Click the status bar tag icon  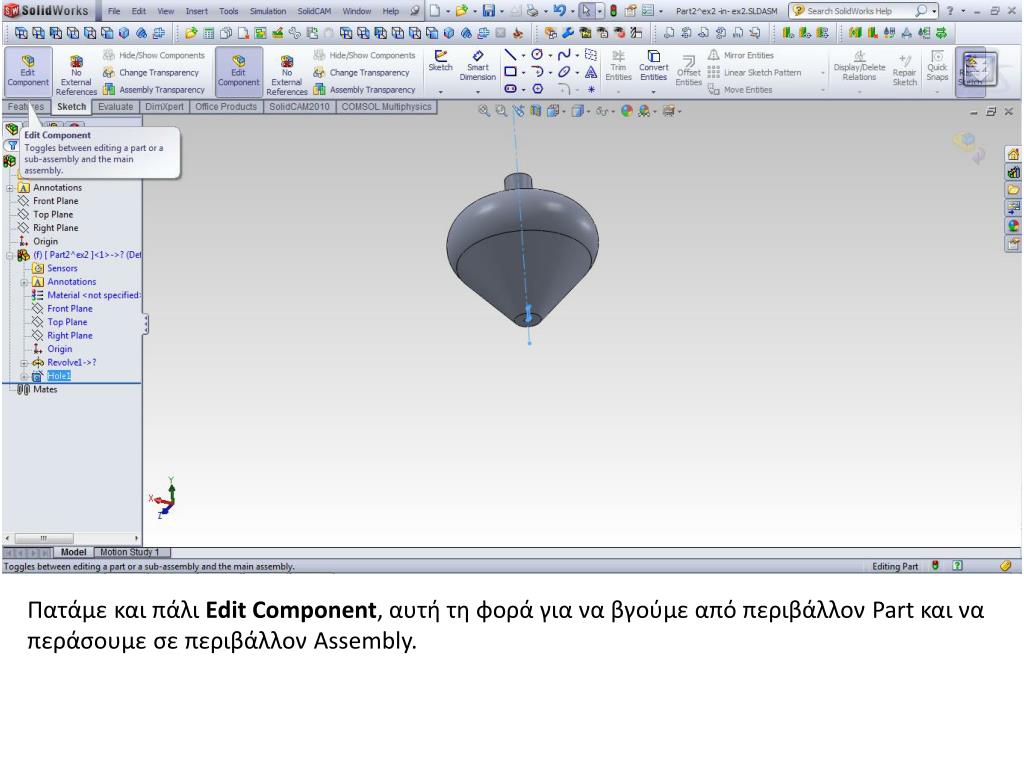pos(1006,566)
